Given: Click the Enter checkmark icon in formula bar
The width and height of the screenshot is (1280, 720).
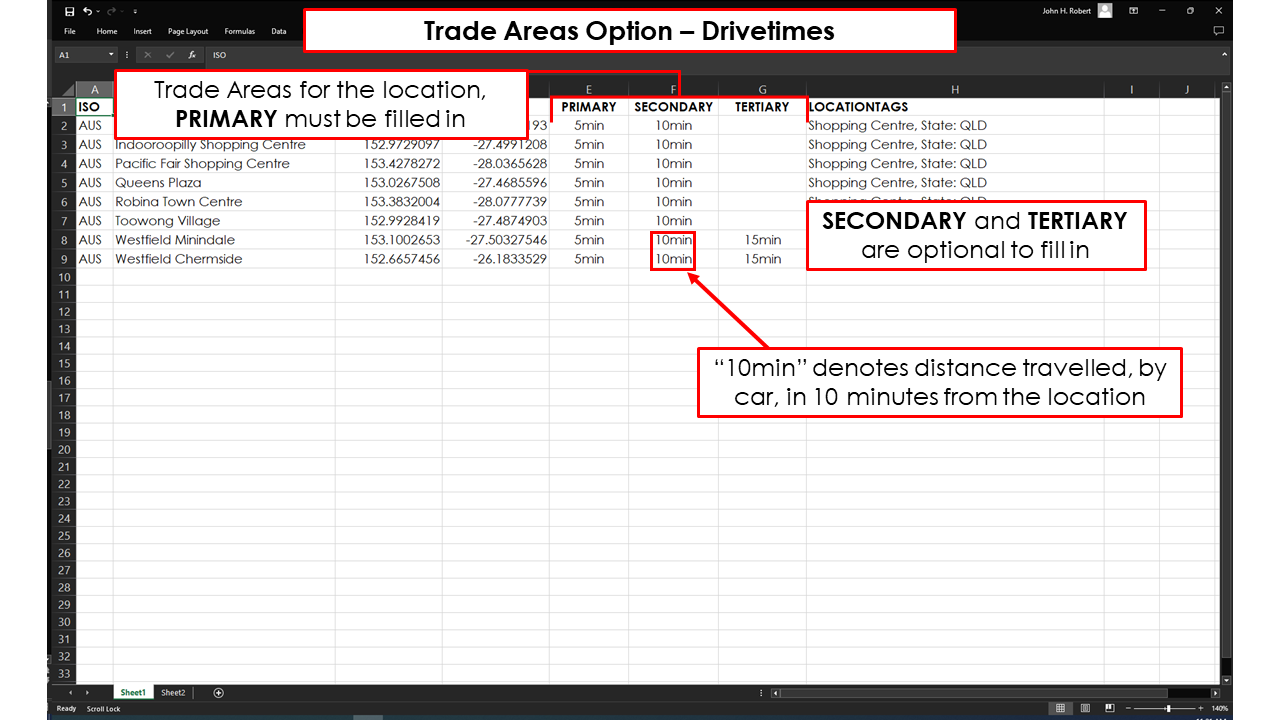Looking at the screenshot, I should [169, 55].
